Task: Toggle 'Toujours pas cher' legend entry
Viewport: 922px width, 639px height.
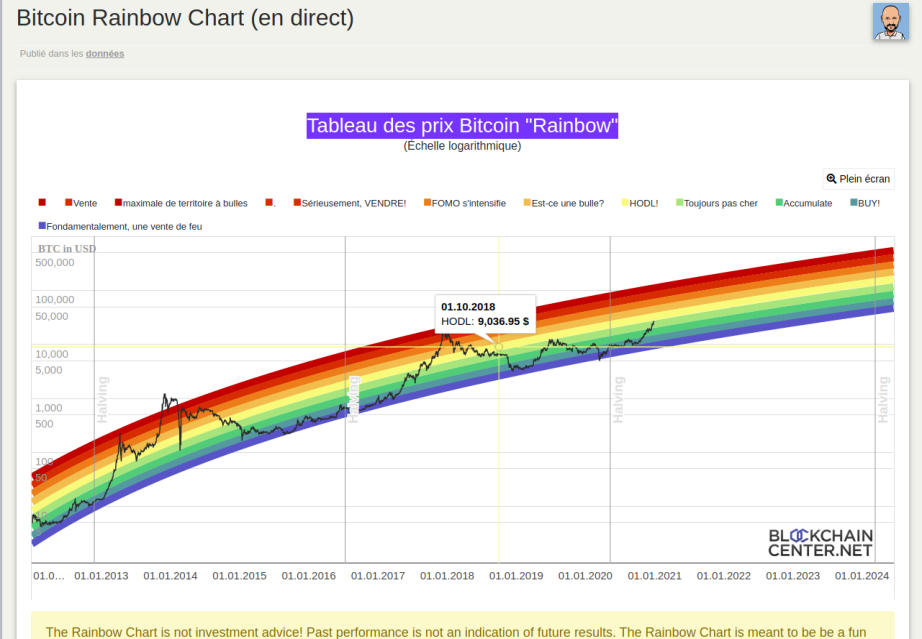Action: click(x=717, y=203)
